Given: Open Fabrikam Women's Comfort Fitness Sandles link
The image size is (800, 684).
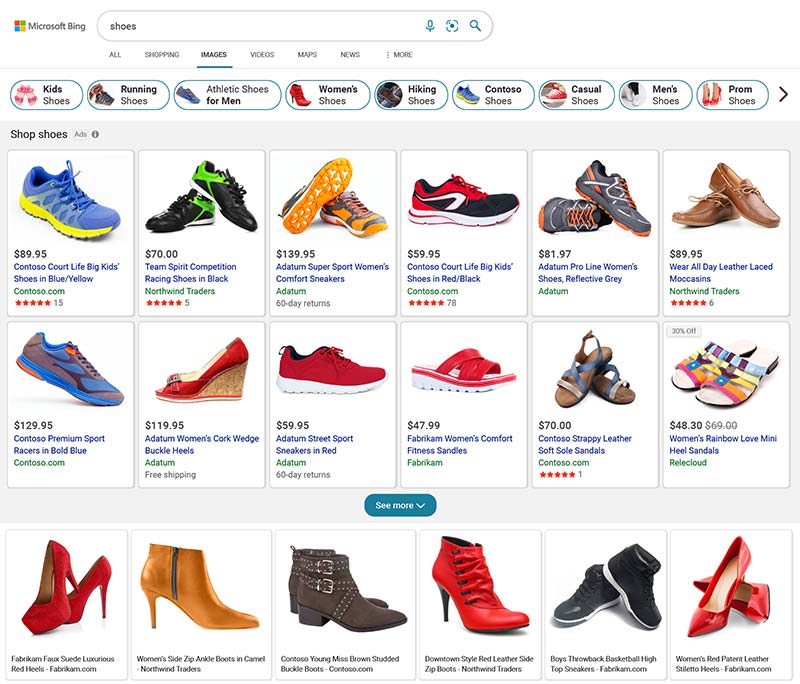Looking at the screenshot, I should click(460, 444).
